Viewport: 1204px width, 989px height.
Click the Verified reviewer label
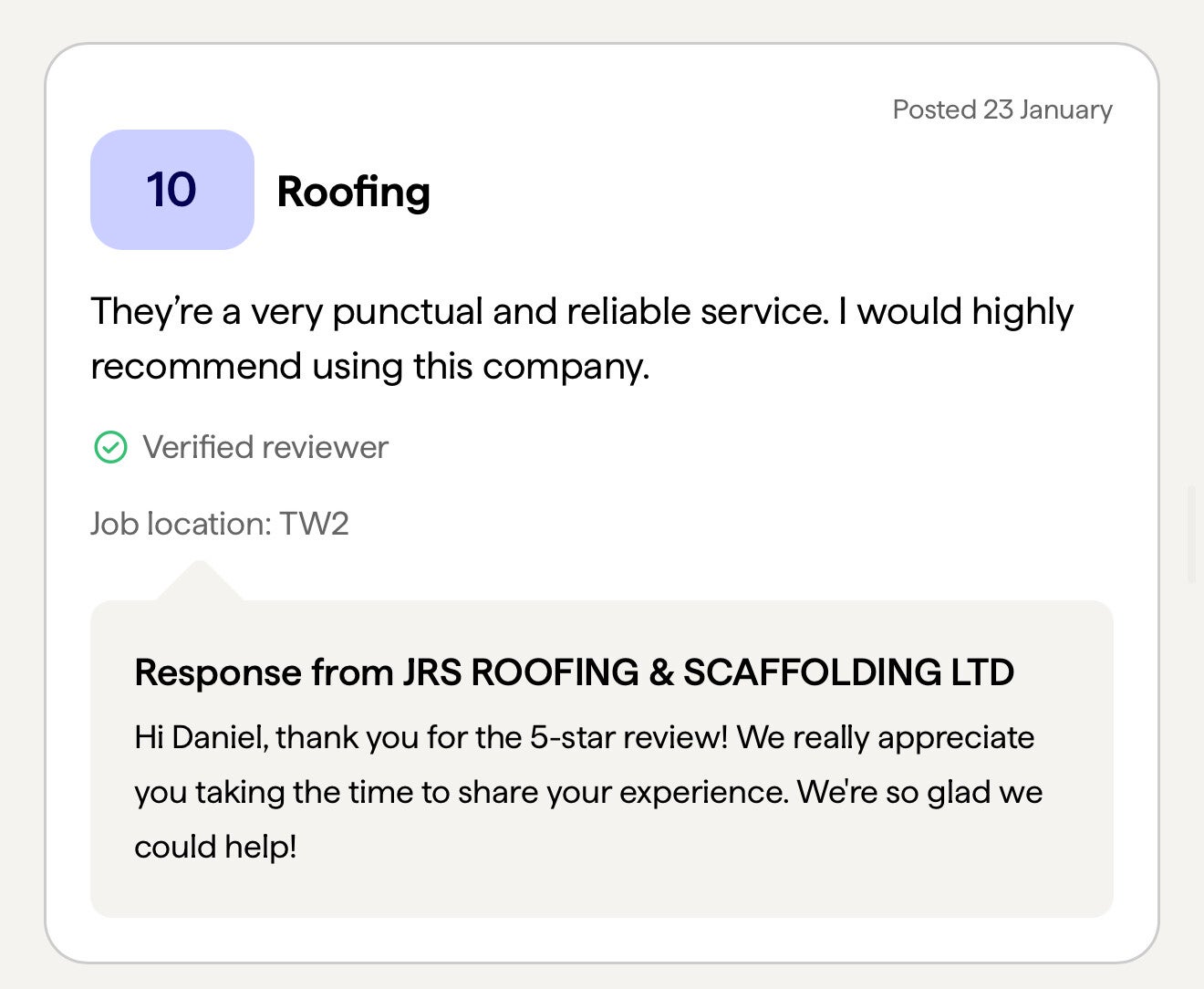coord(265,448)
